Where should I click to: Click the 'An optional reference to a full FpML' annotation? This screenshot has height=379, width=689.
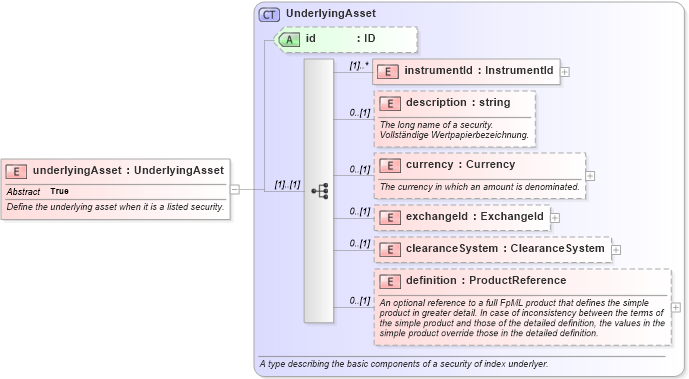click(522, 318)
